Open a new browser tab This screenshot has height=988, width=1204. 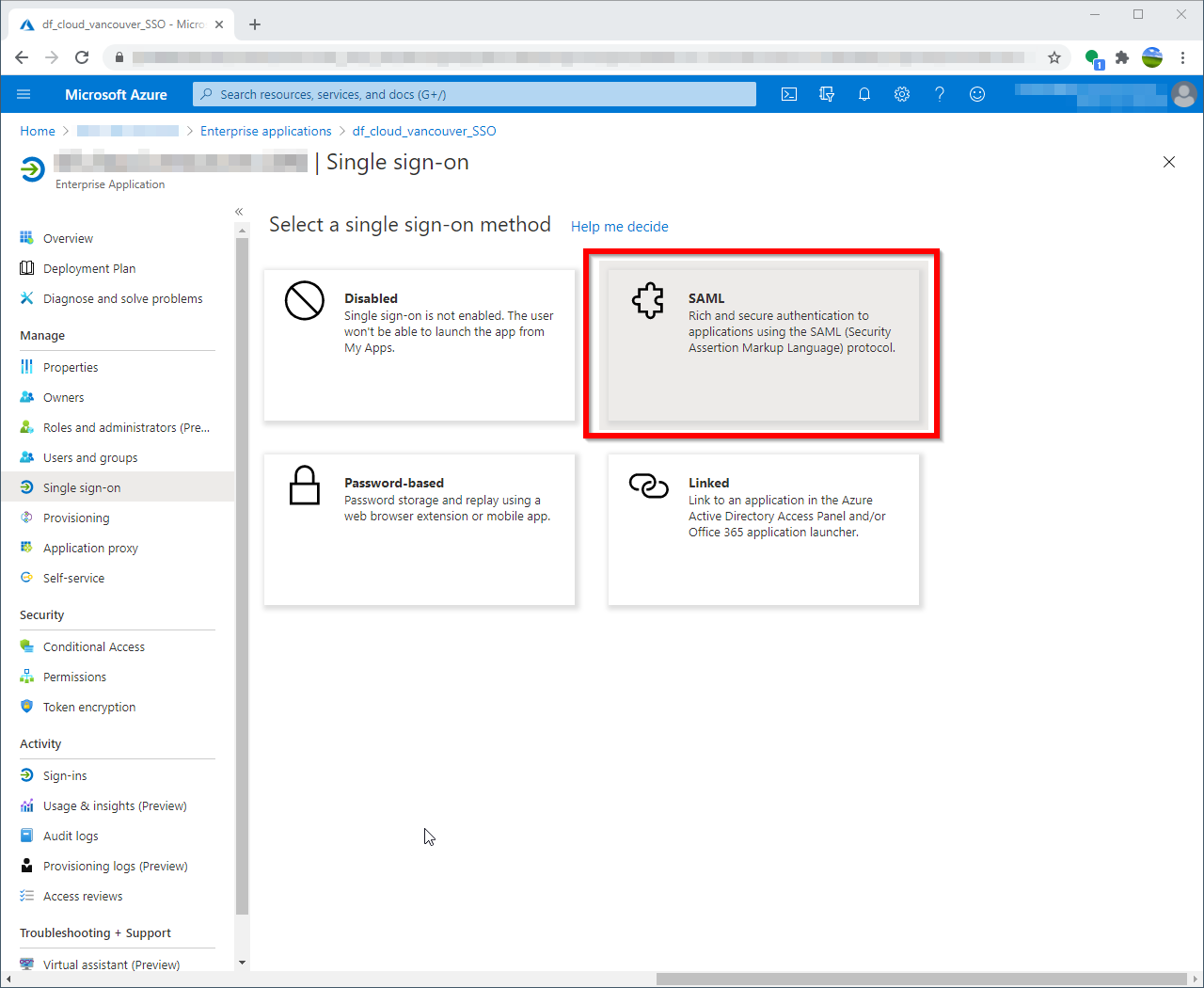[x=255, y=24]
